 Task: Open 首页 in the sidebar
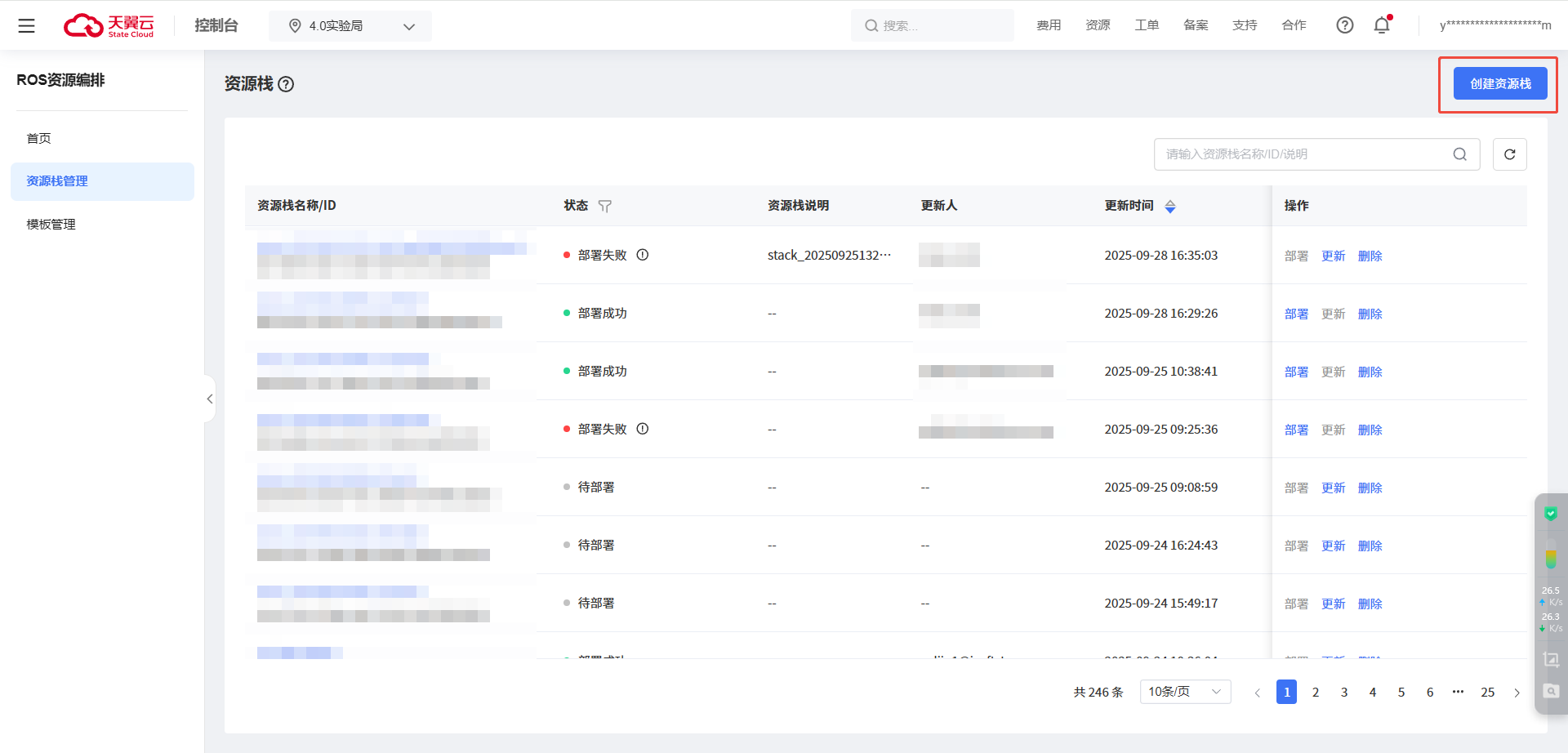(x=38, y=139)
